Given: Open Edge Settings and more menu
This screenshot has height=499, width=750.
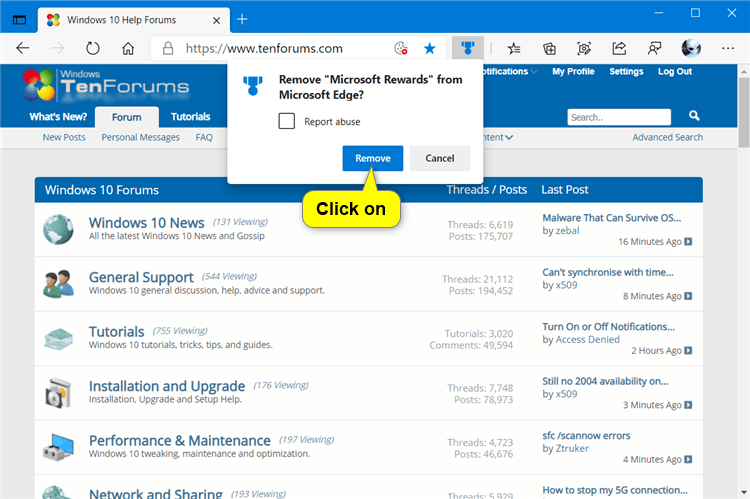Looking at the screenshot, I should [728, 48].
